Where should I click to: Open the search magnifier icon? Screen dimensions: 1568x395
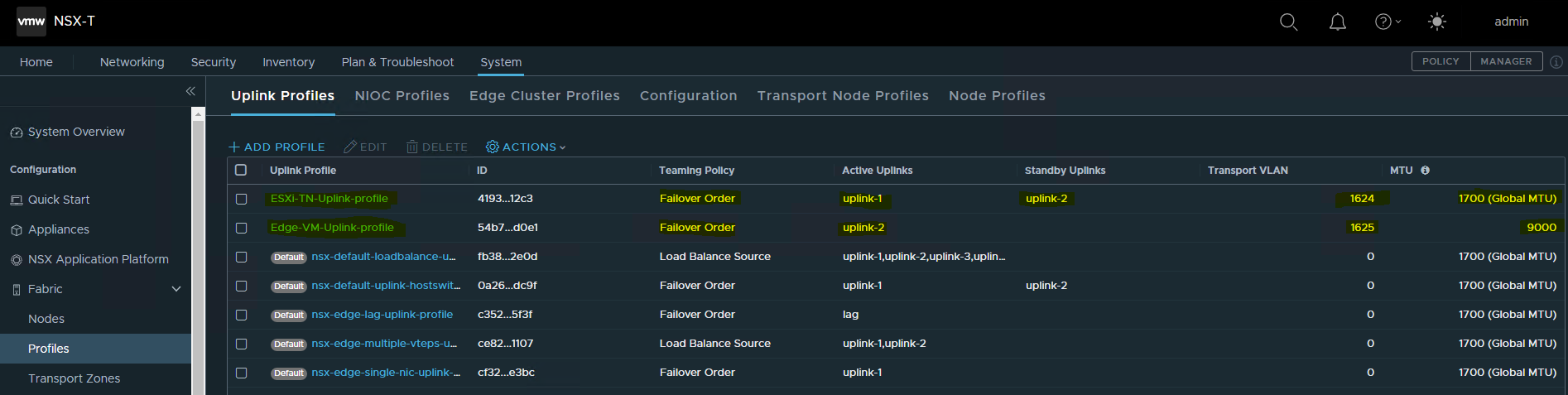point(1288,22)
